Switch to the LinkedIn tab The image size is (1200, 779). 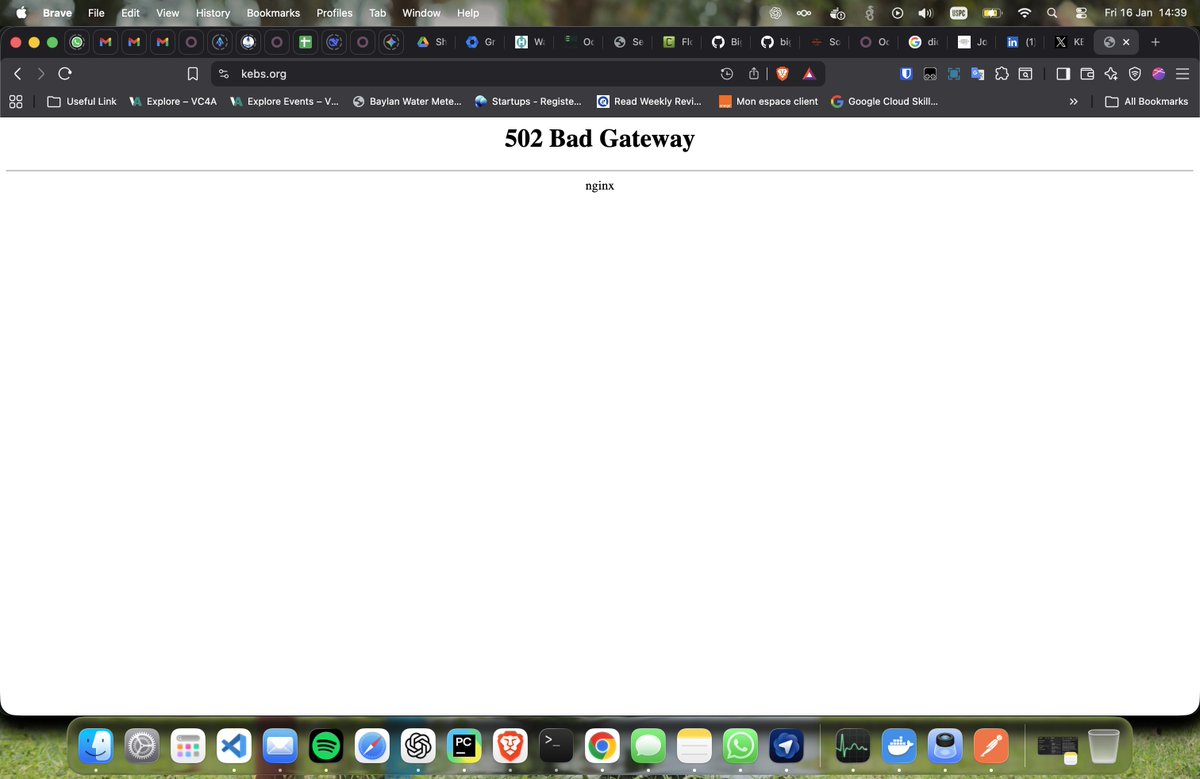1021,42
